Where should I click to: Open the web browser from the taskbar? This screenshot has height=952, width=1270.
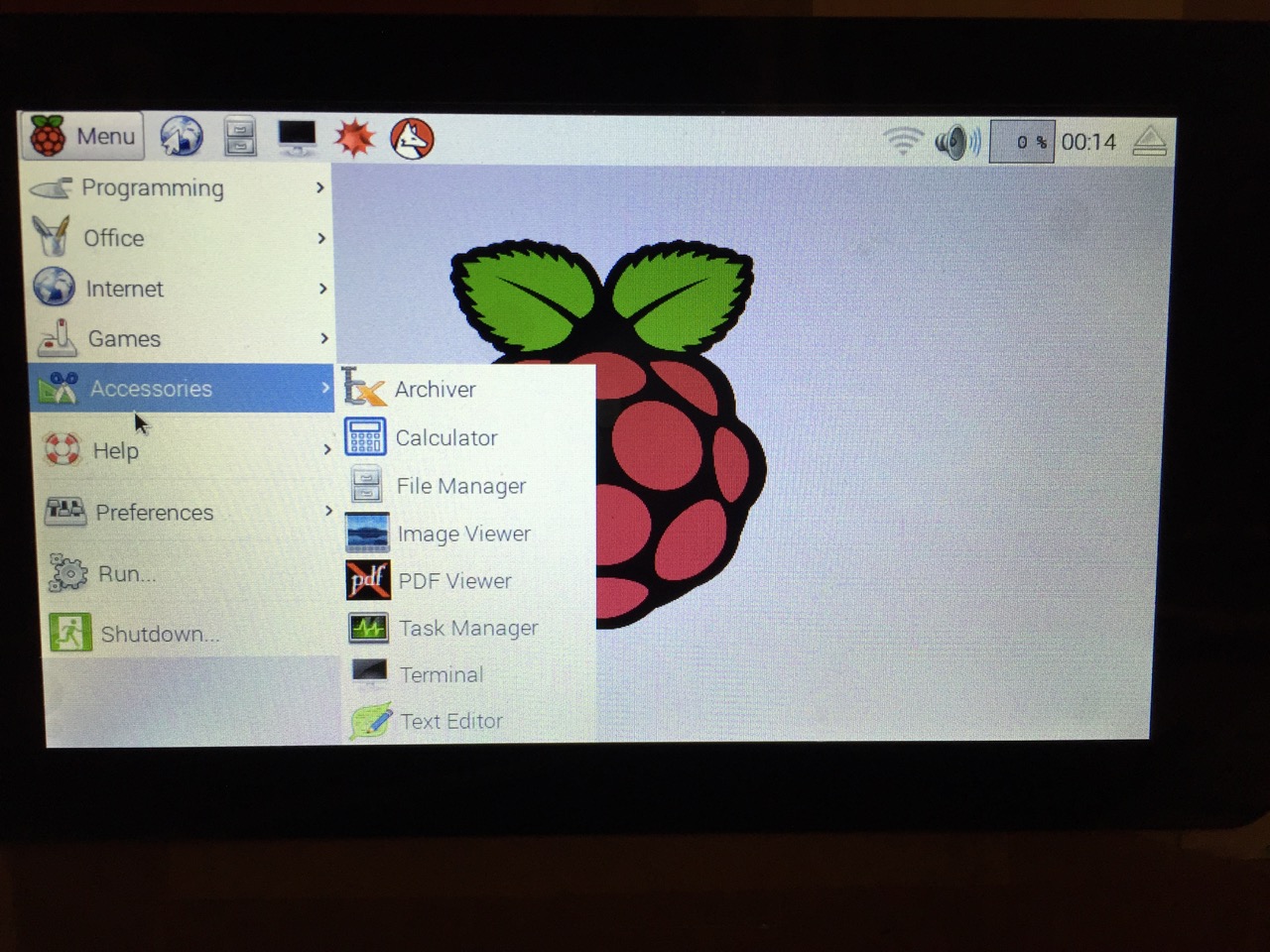(x=182, y=137)
